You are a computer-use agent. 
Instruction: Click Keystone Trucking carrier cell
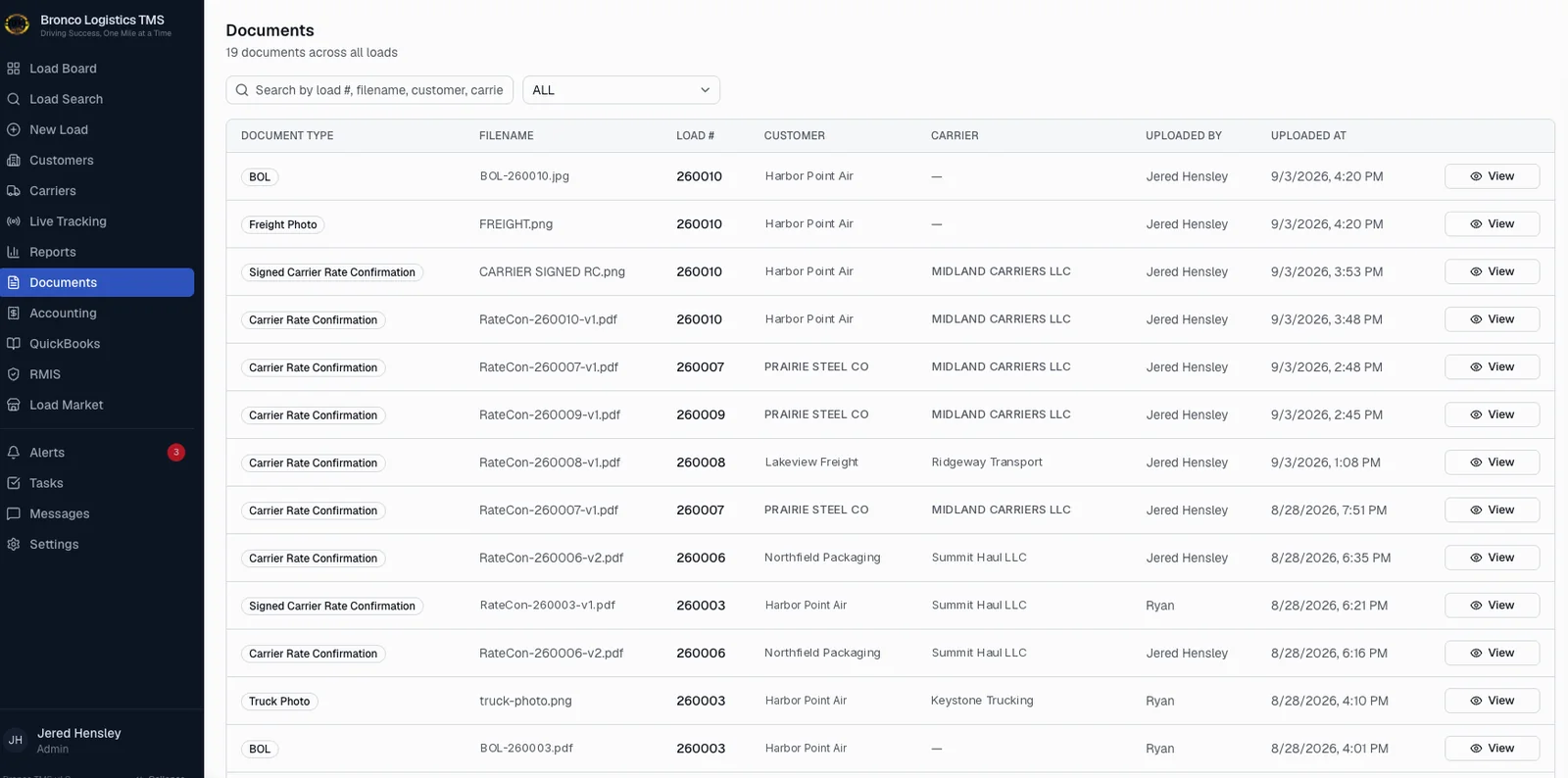tap(982, 701)
